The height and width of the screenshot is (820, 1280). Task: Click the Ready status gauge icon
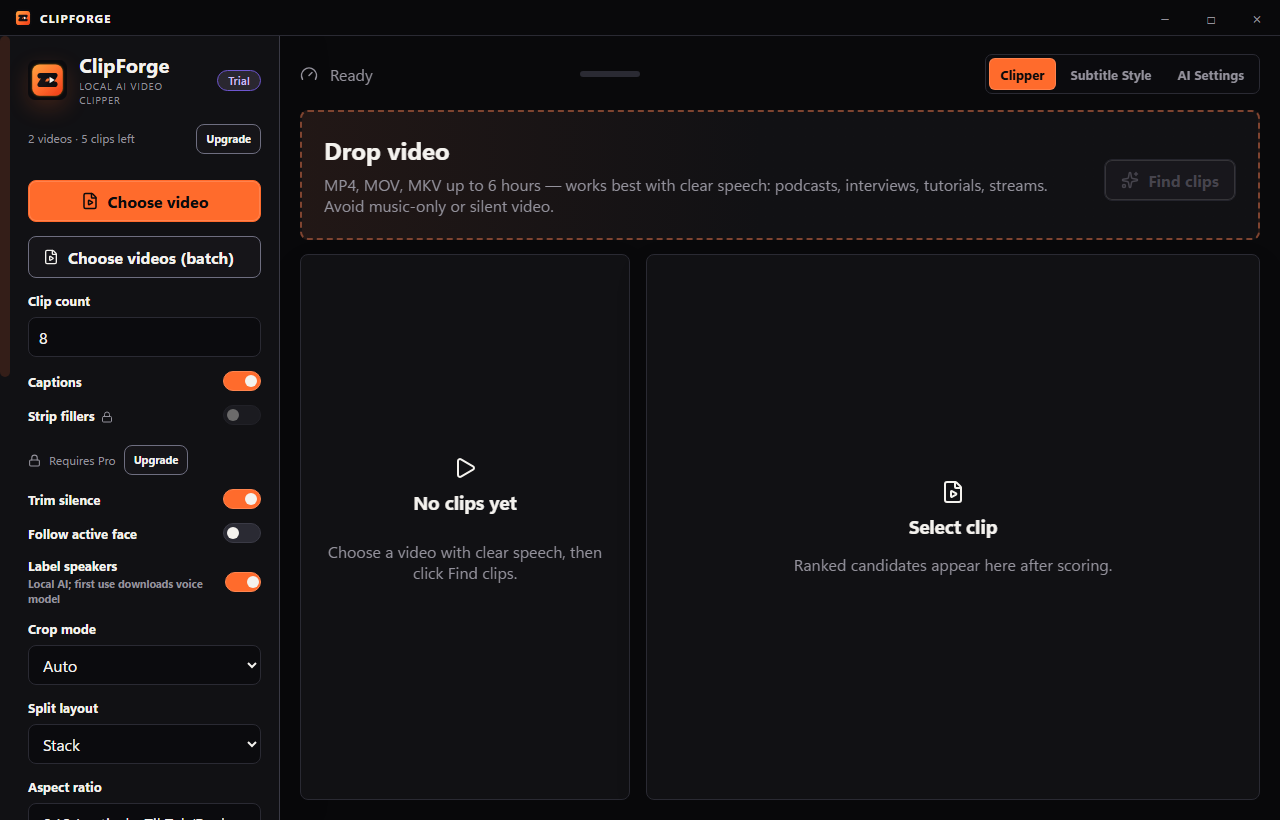click(309, 75)
